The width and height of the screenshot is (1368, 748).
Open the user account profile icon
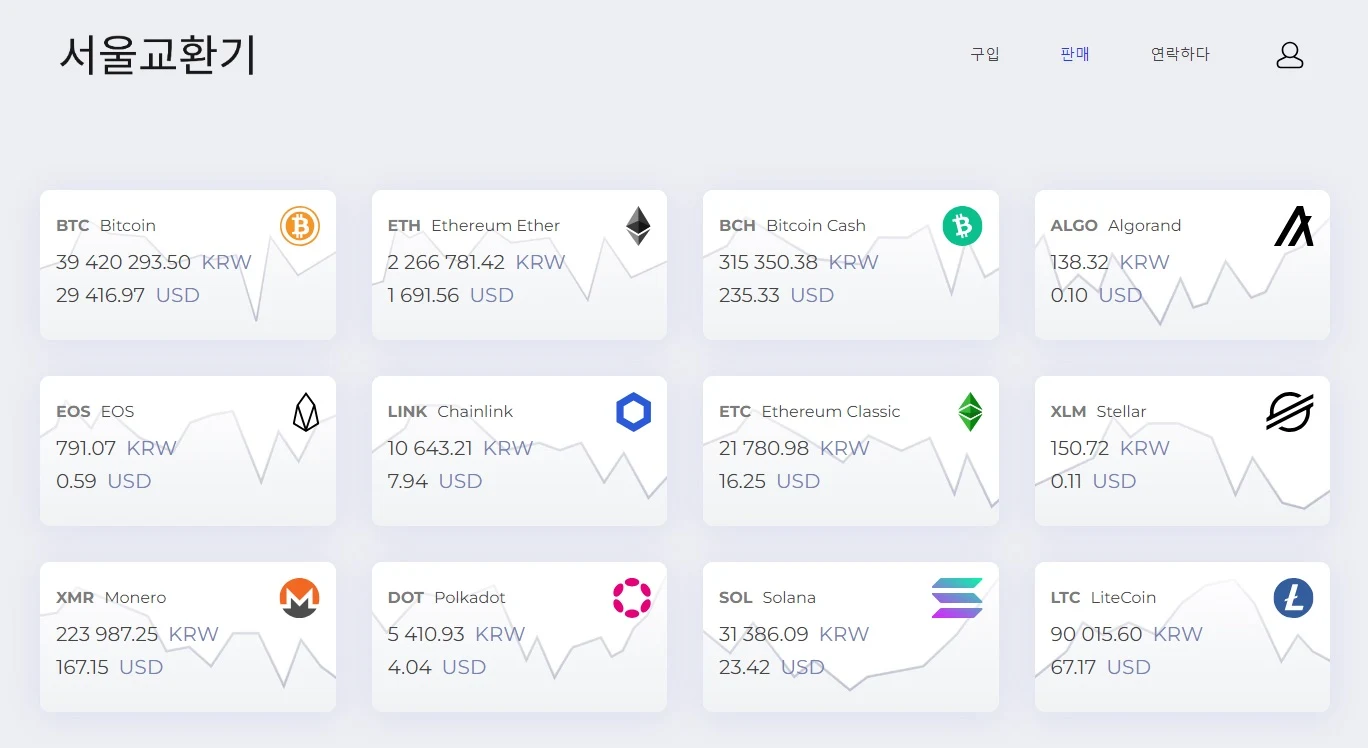click(1290, 55)
